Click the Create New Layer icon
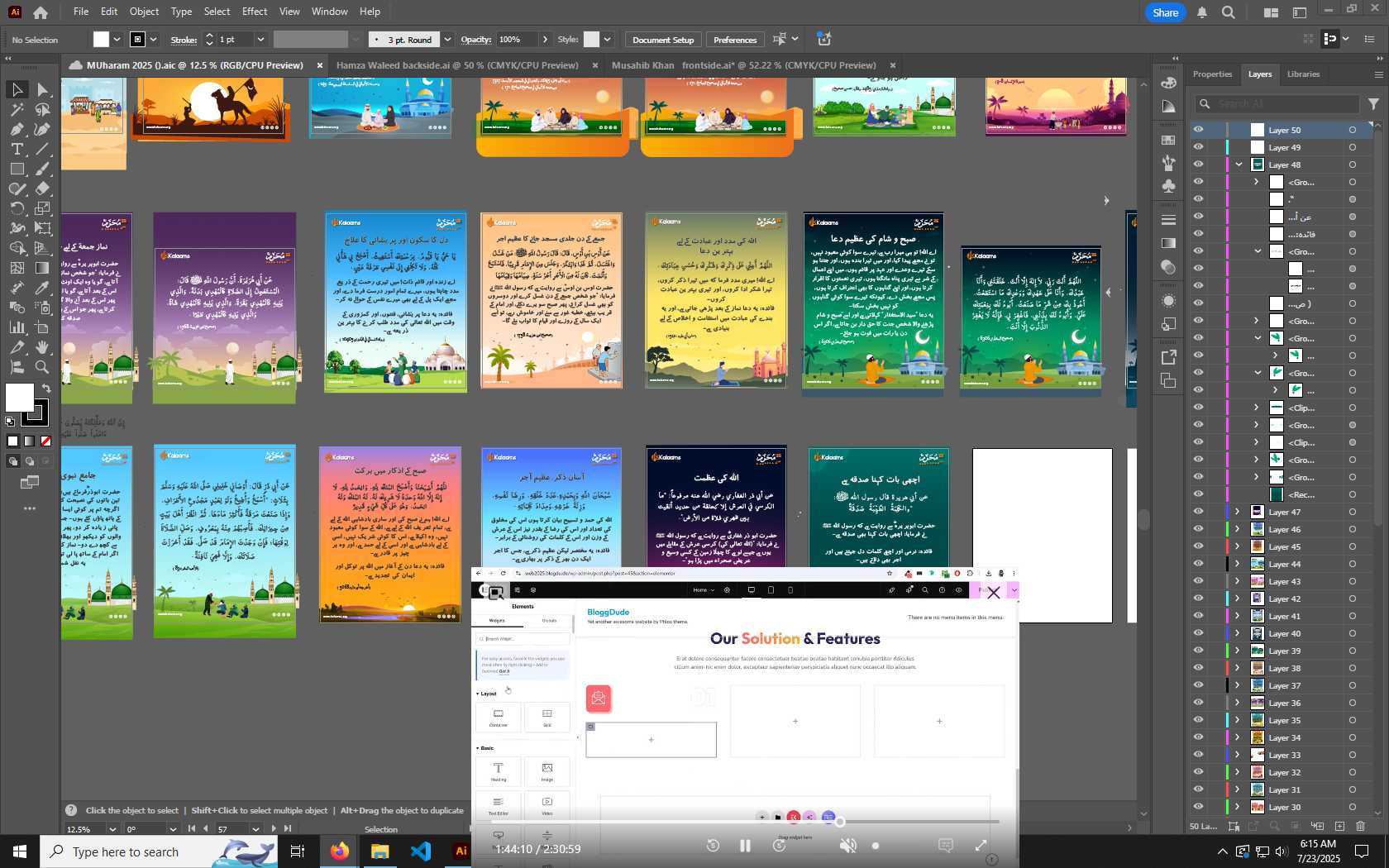 (x=1339, y=826)
